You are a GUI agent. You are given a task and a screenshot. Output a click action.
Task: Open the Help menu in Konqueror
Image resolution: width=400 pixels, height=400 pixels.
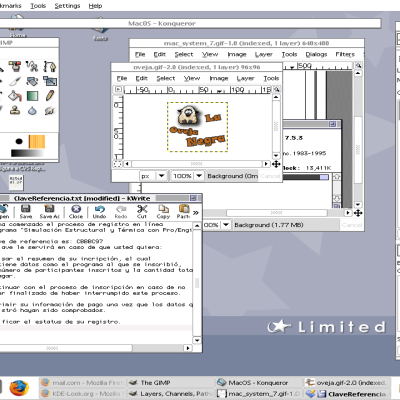coord(95,6)
